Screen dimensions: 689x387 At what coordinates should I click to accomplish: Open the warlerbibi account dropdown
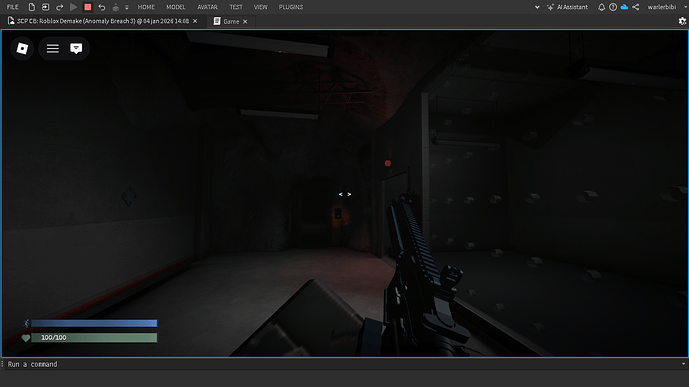(666, 7)
